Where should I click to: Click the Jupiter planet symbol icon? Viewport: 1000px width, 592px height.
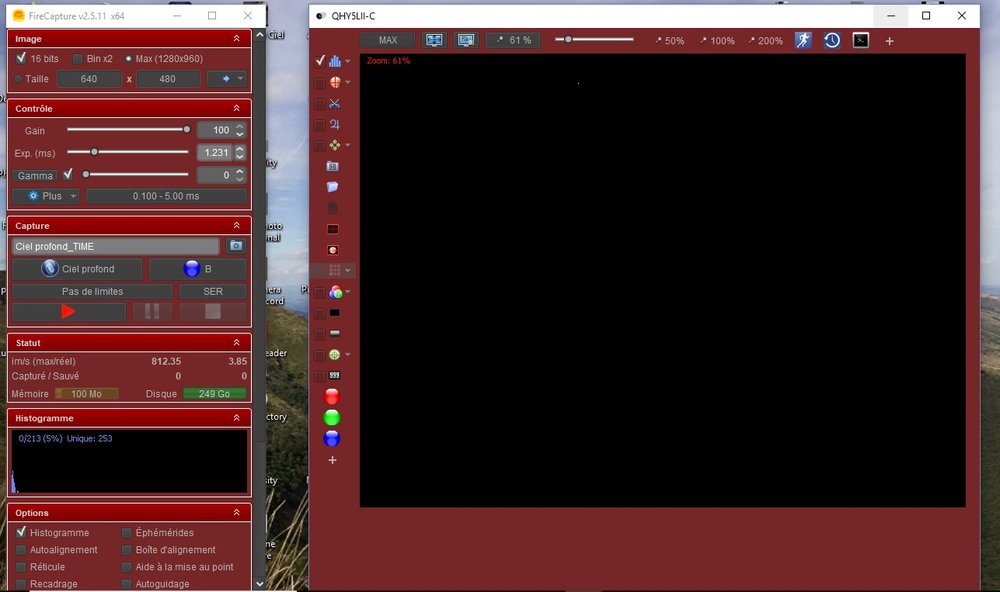pos(334,124)
